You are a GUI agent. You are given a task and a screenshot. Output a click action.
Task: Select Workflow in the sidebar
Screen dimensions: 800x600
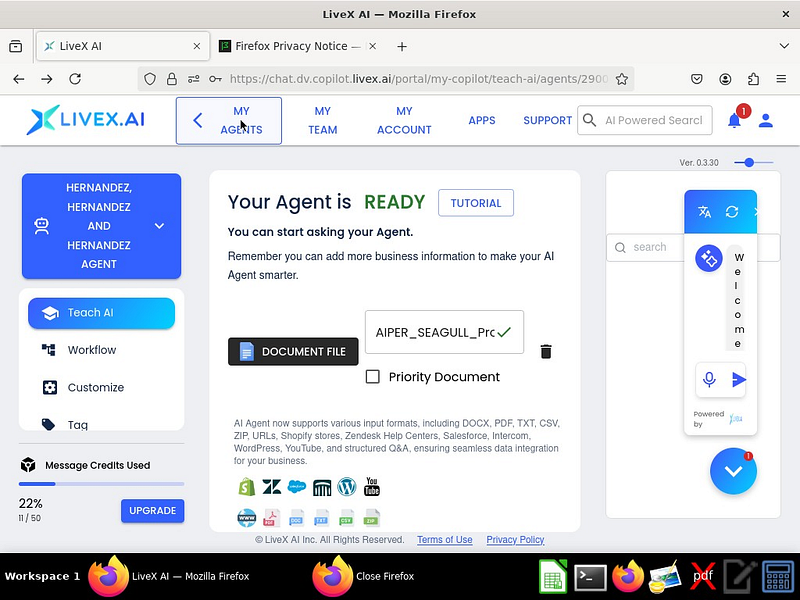click(92, 350)
